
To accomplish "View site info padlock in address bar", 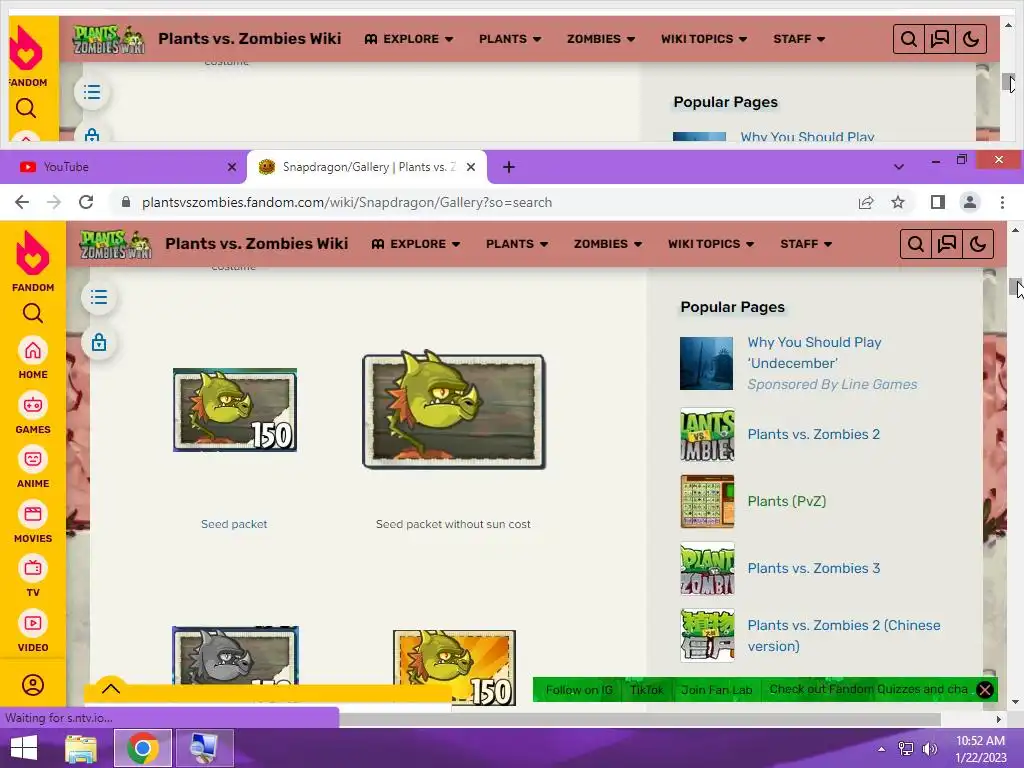I will pos(126,202).
